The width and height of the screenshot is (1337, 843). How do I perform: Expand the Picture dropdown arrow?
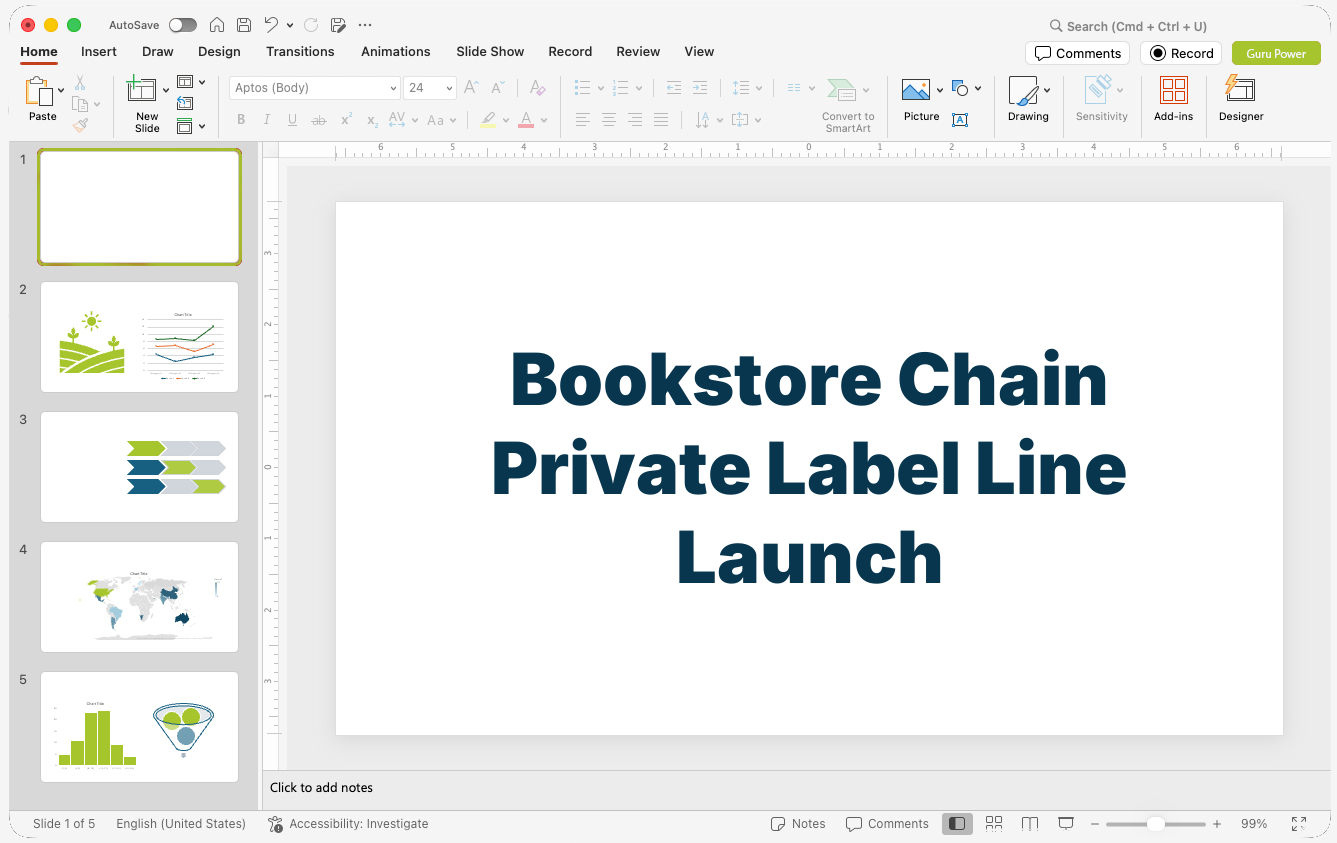(939, 90)
